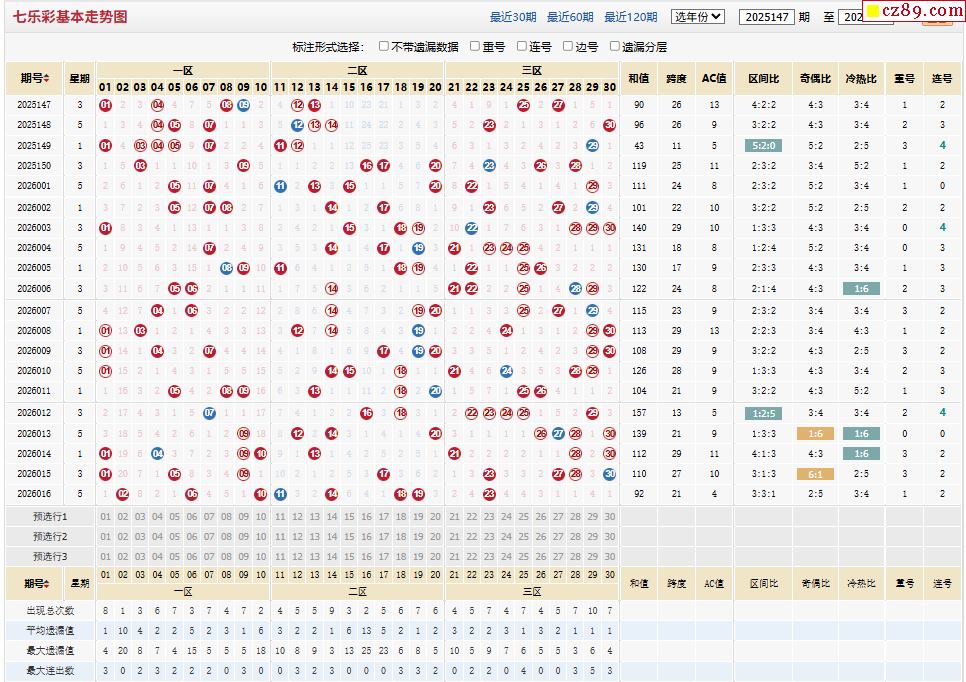Click the blue 11 ball in row 2026016
This screenshot has height=682, width=966.
280,494
